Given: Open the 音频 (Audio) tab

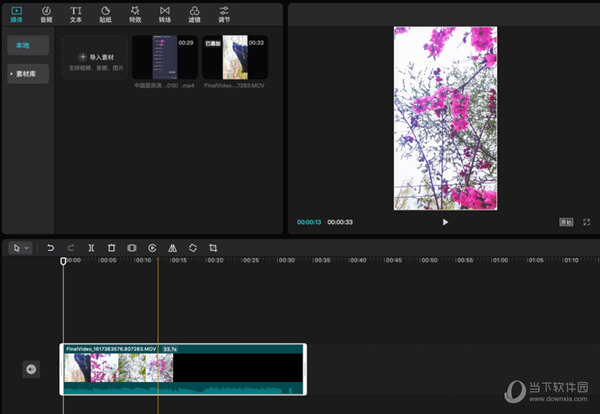Looking at the screenshot, I should [46, 13].
